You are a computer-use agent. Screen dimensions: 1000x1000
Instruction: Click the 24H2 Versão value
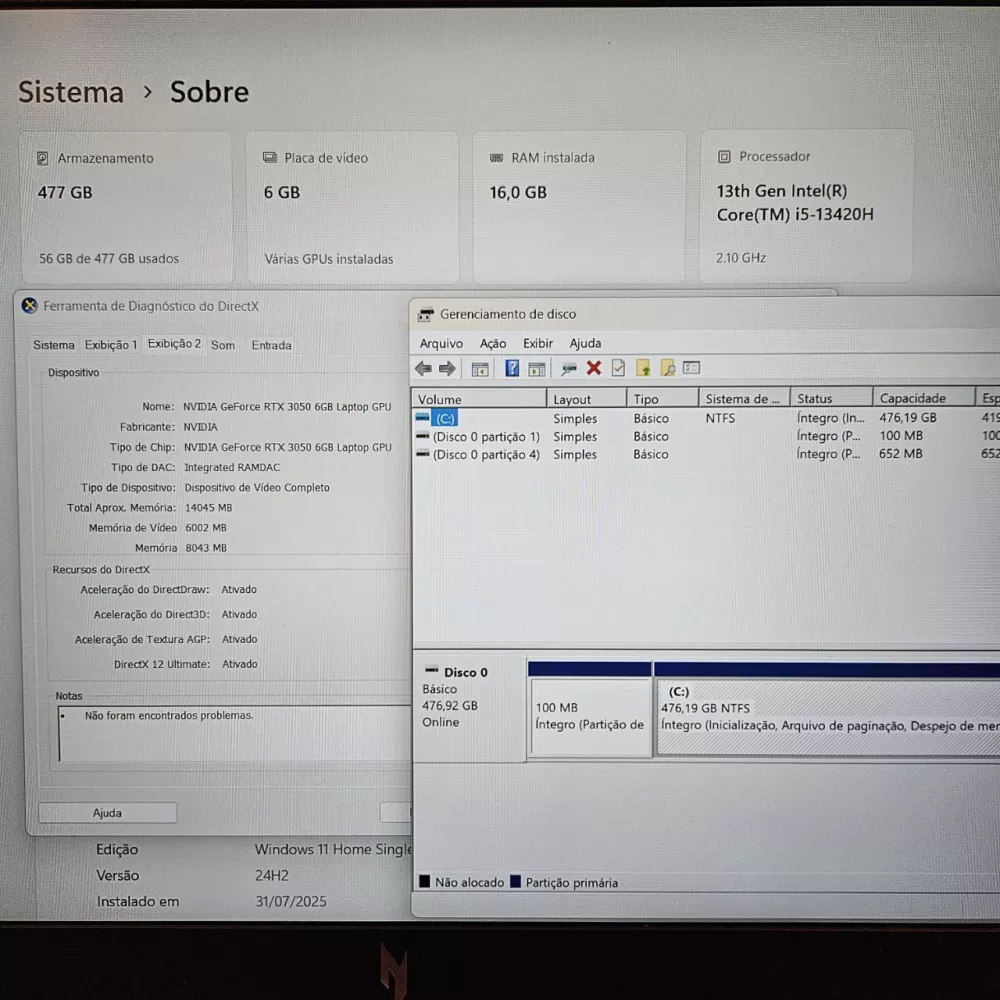click(x=272, y=875)
